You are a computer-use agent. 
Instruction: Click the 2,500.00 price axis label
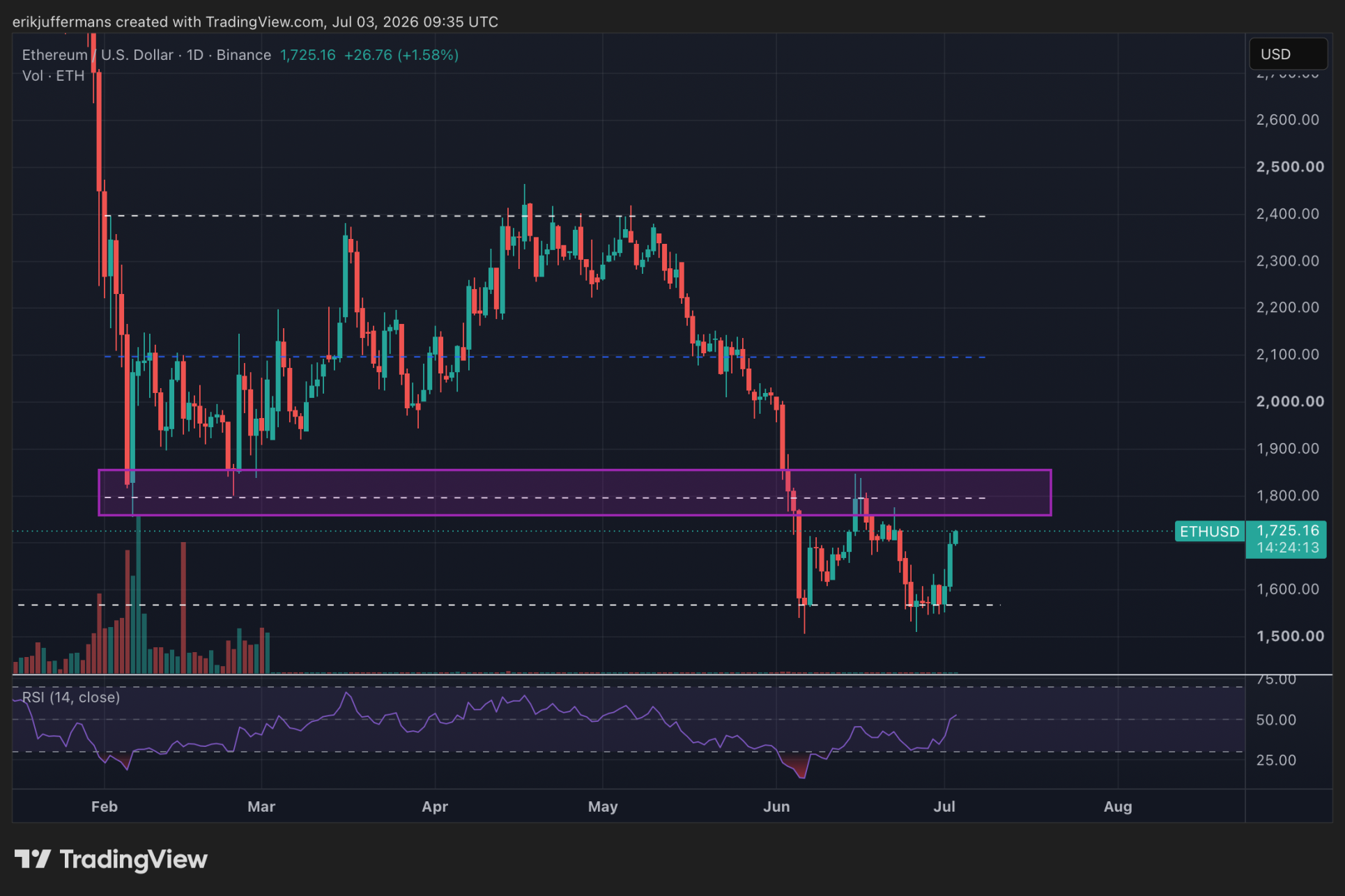(1290, 167)
